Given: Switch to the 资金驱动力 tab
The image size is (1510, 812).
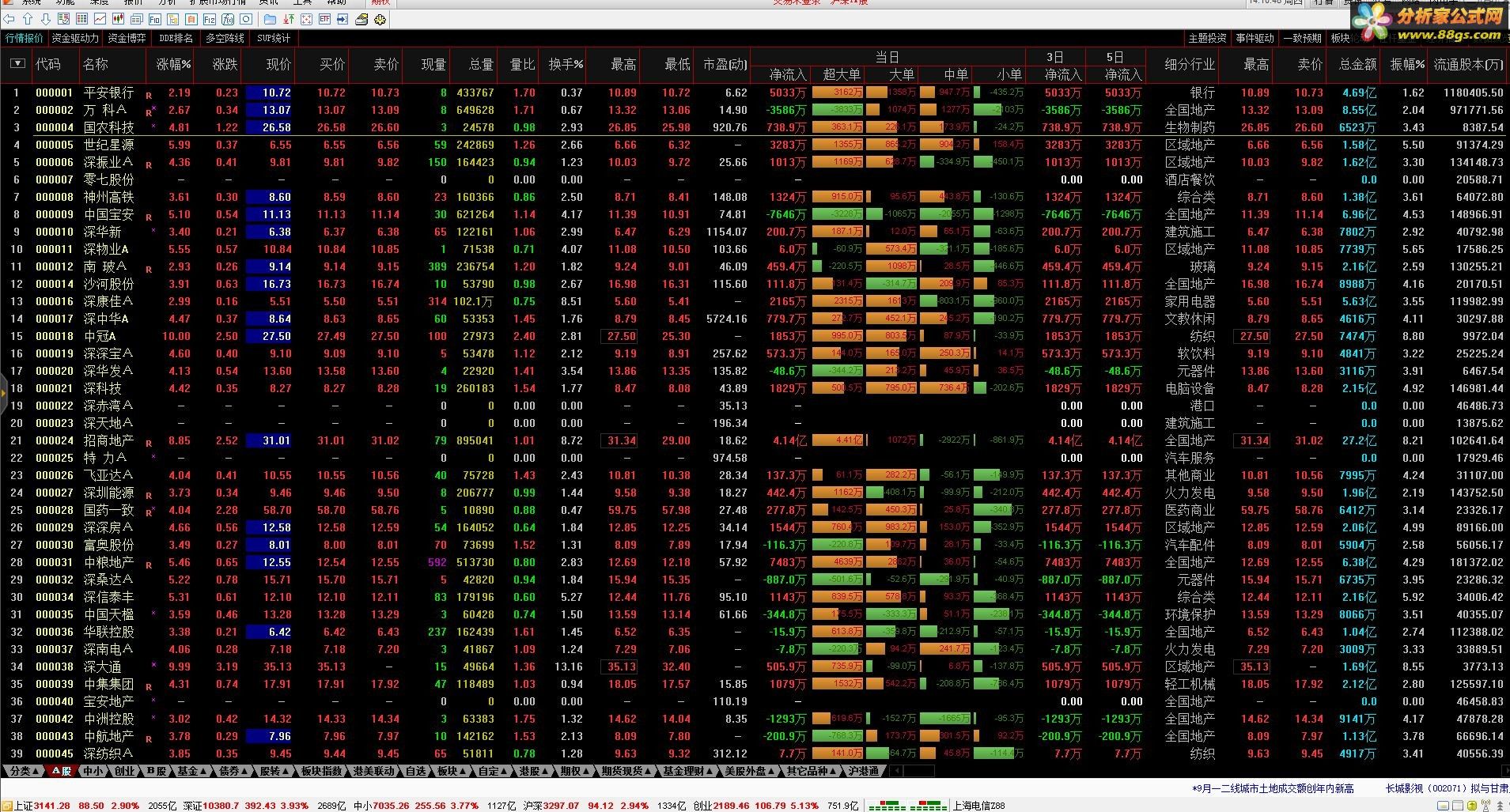Looking at the screenshot, I should (75, 38).
